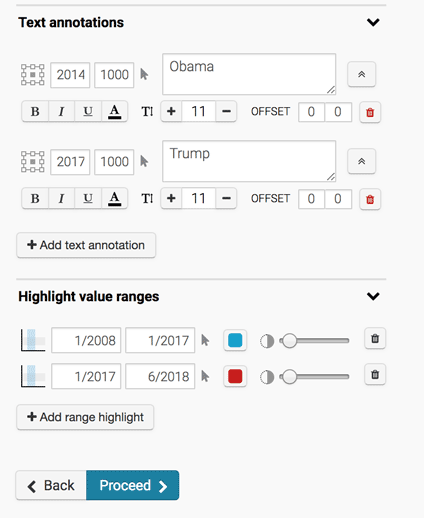Click the Proceed button
Viewport: 424px width, 518px height.
pos(133,485)
